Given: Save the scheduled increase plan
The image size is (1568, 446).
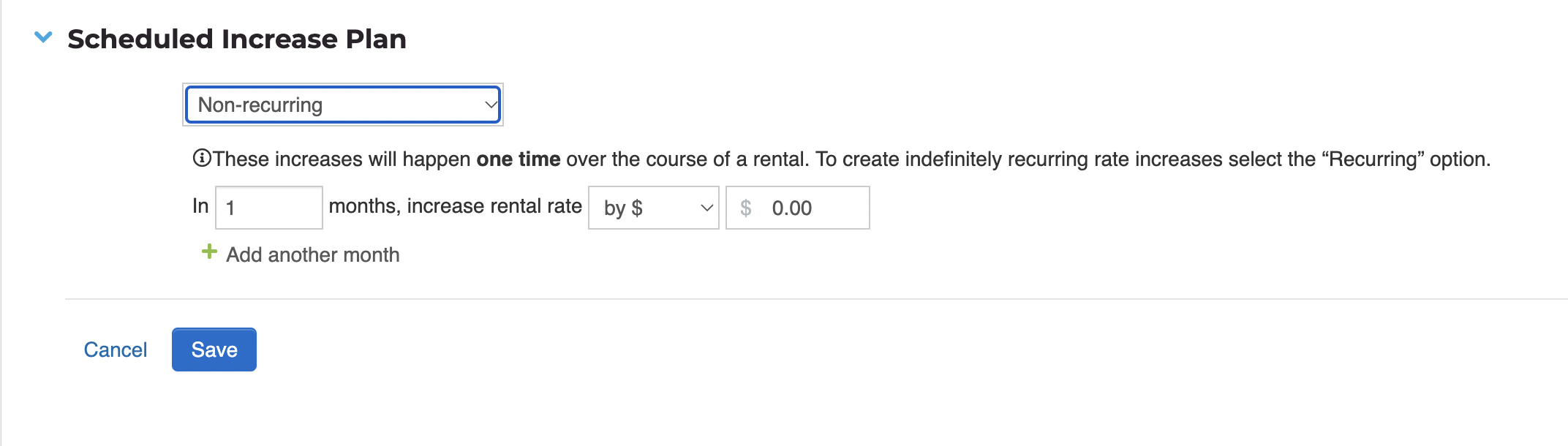Looking at the screenshot, I should [x=214, y=349].
